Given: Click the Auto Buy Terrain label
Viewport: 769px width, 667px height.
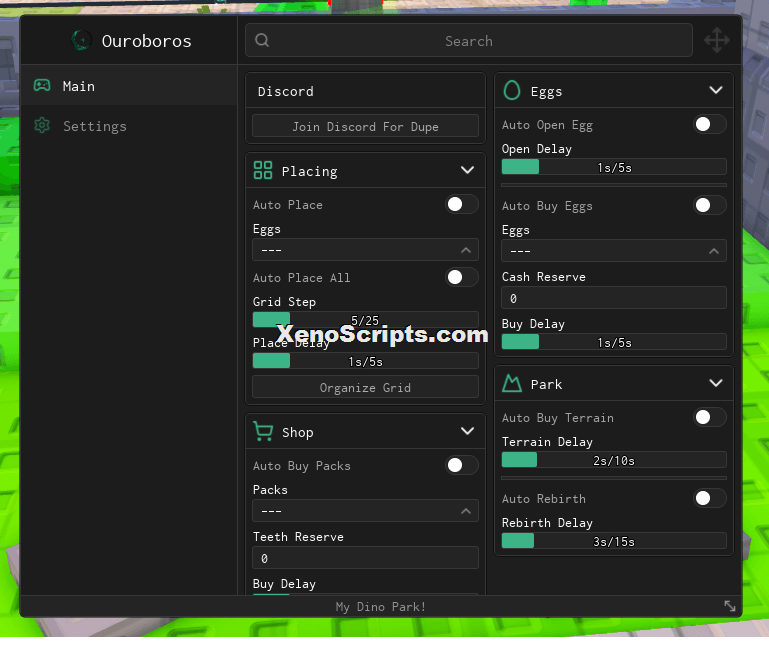Looking at the screenshot, I should tap(558, 417).
